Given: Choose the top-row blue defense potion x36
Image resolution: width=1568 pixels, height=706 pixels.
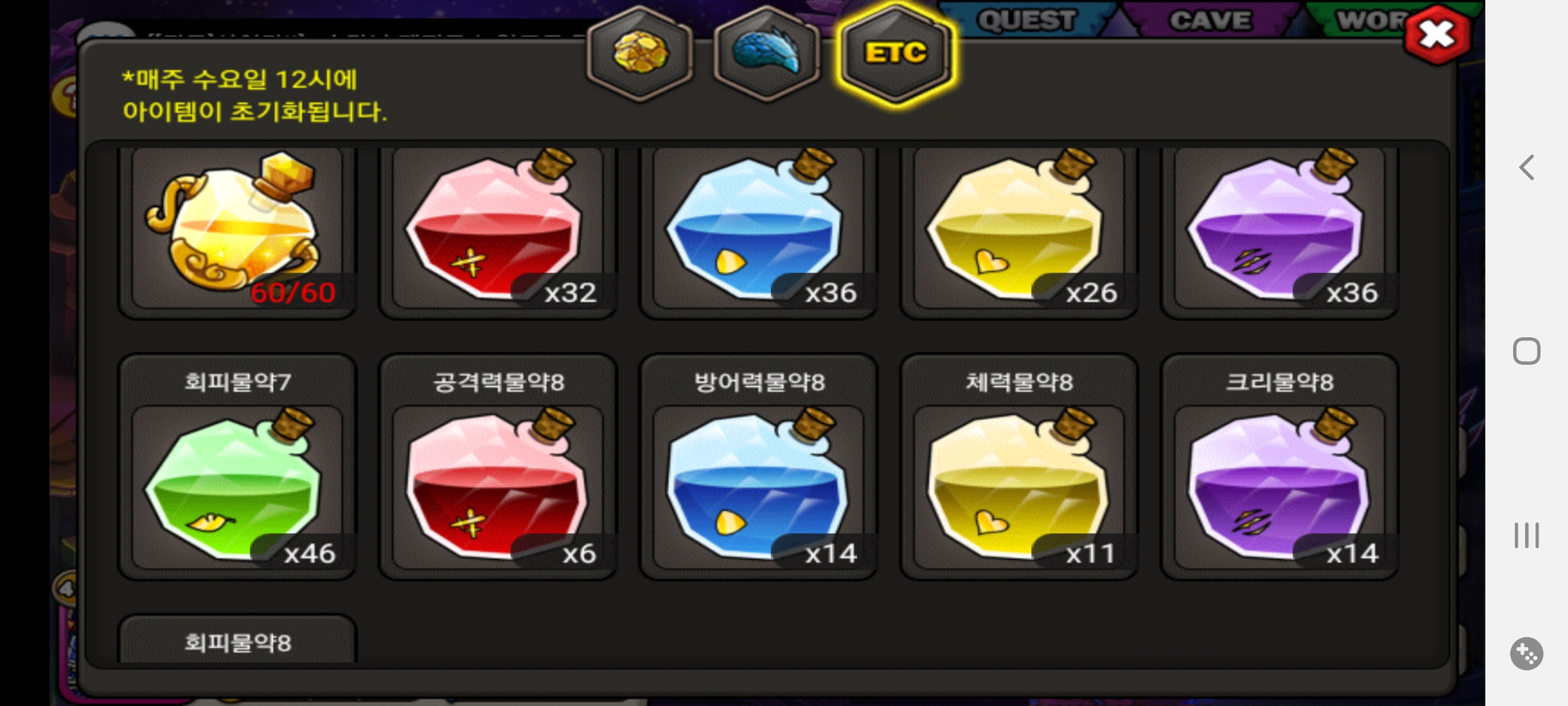Looking at the screenshot, I should [x=759, y=229].
